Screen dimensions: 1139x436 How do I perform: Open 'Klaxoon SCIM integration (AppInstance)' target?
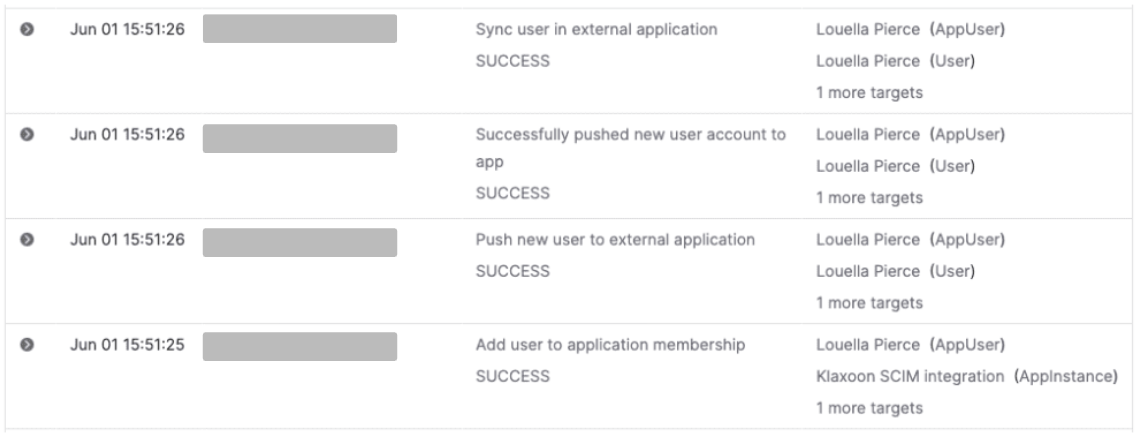[x=966, y=376]
